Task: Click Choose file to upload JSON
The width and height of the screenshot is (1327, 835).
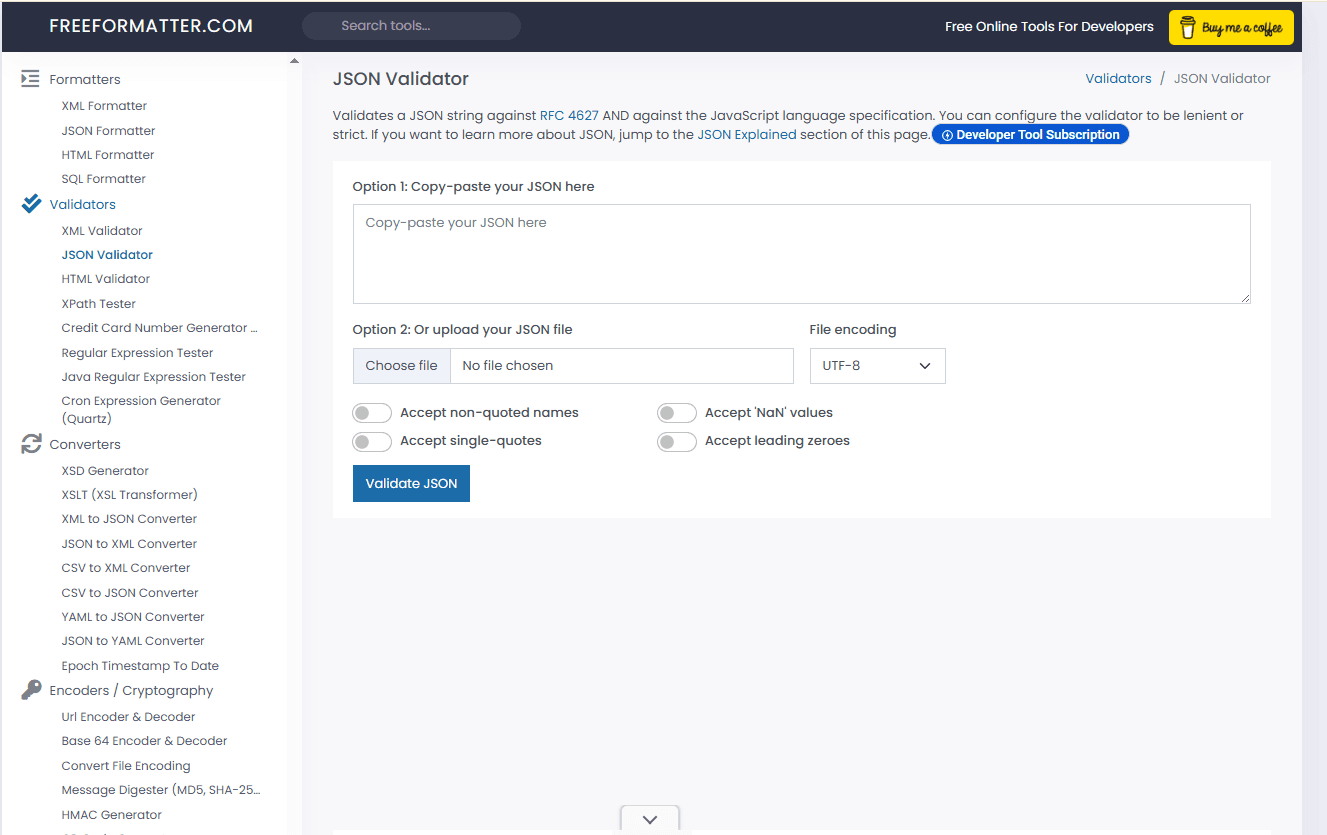Action: (401, 365)
